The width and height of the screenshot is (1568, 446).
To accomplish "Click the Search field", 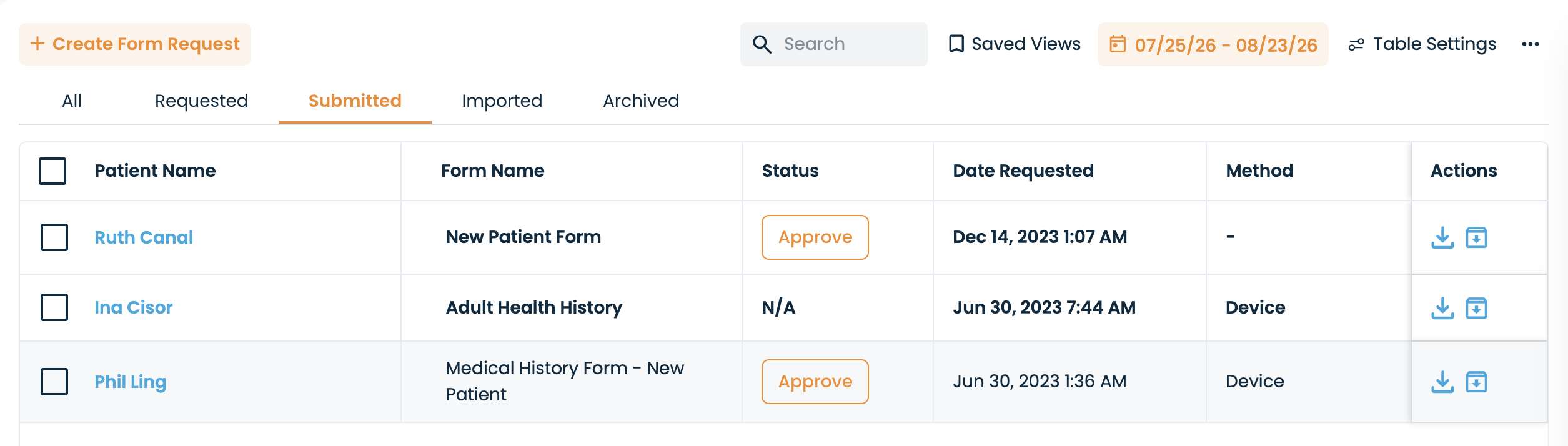I will 834,44.
